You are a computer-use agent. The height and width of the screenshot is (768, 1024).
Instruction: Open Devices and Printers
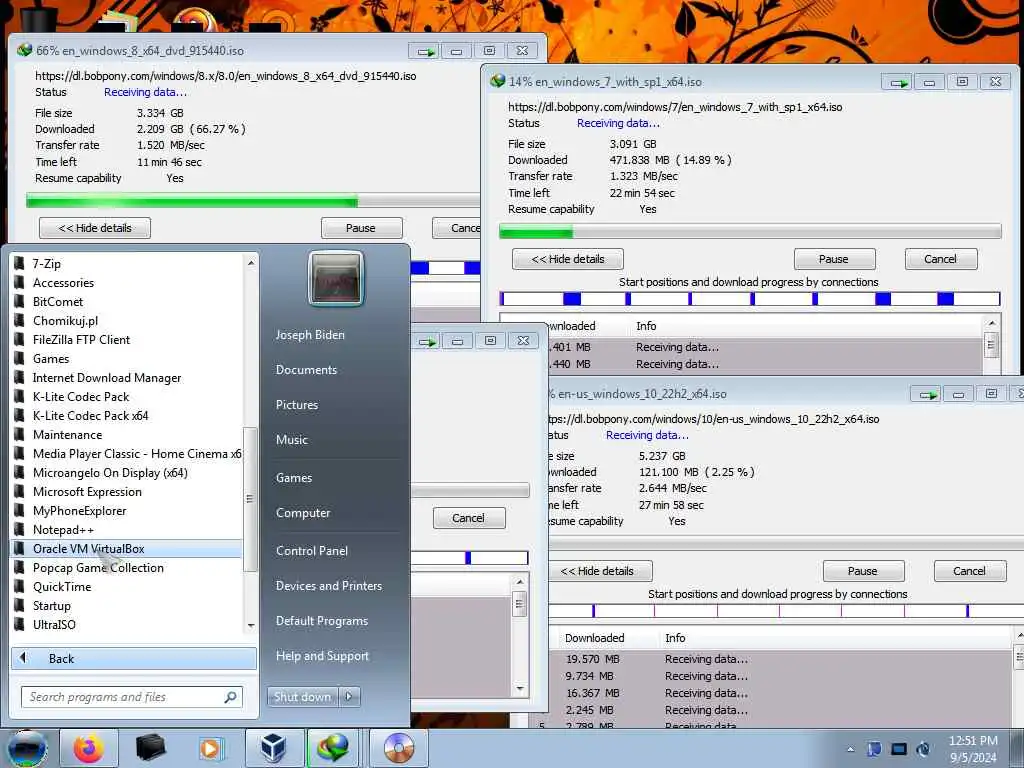(x=328, y=586)
